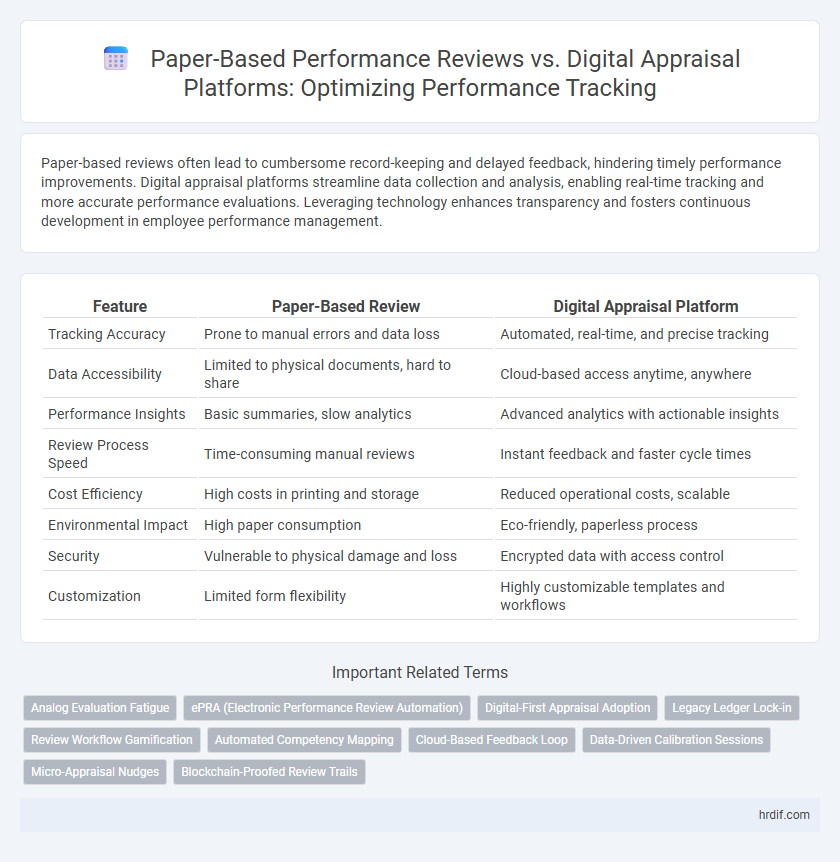Select the 'Environmental Impact' row label
The image size is (840, 862).
point(120,525)
